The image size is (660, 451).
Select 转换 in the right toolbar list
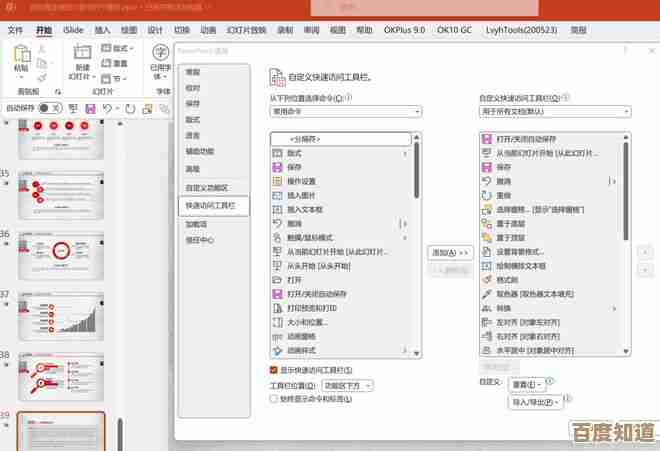point(551,308)
